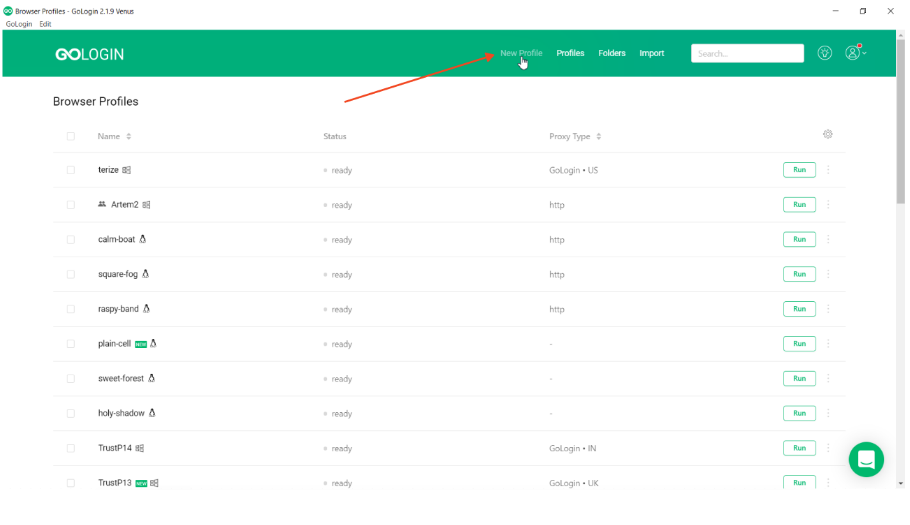Open the live chat bubble
The height and width of the screenshot is (525, 910).
[x=866, y=459]
